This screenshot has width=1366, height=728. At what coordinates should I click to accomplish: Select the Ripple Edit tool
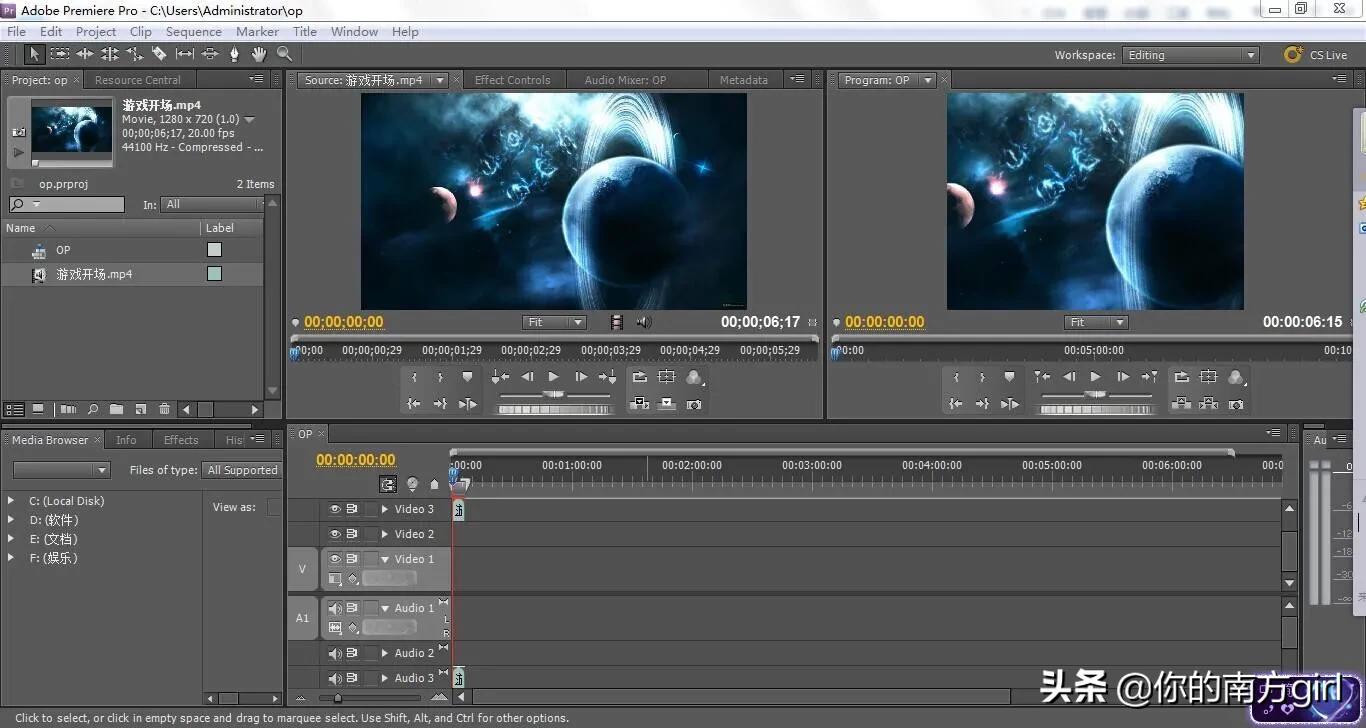(x=85, y=54)
